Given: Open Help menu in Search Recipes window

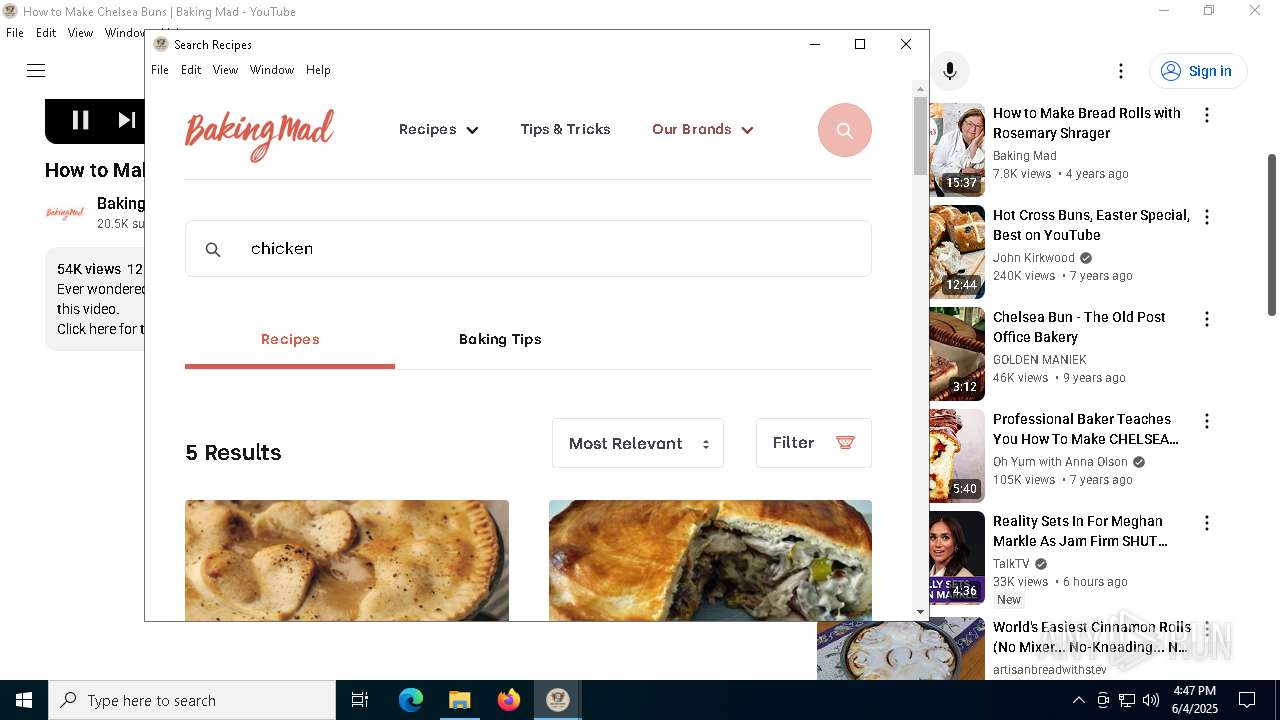Looking at the screenshot, I should click(318, 70).
